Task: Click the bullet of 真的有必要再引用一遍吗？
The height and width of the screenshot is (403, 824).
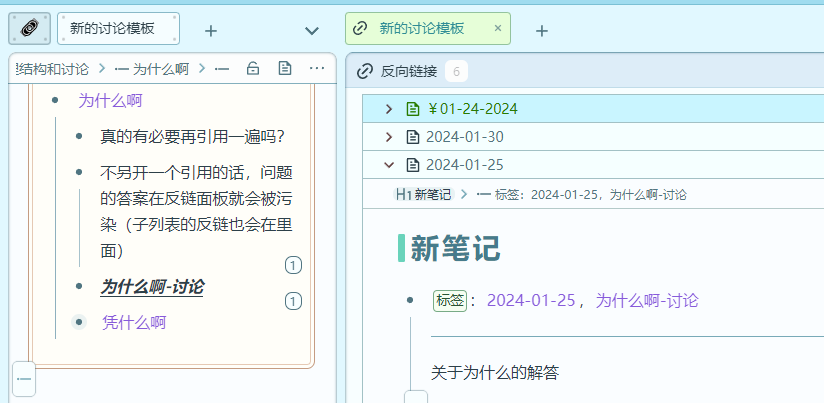Action: (x=79, y=137)
